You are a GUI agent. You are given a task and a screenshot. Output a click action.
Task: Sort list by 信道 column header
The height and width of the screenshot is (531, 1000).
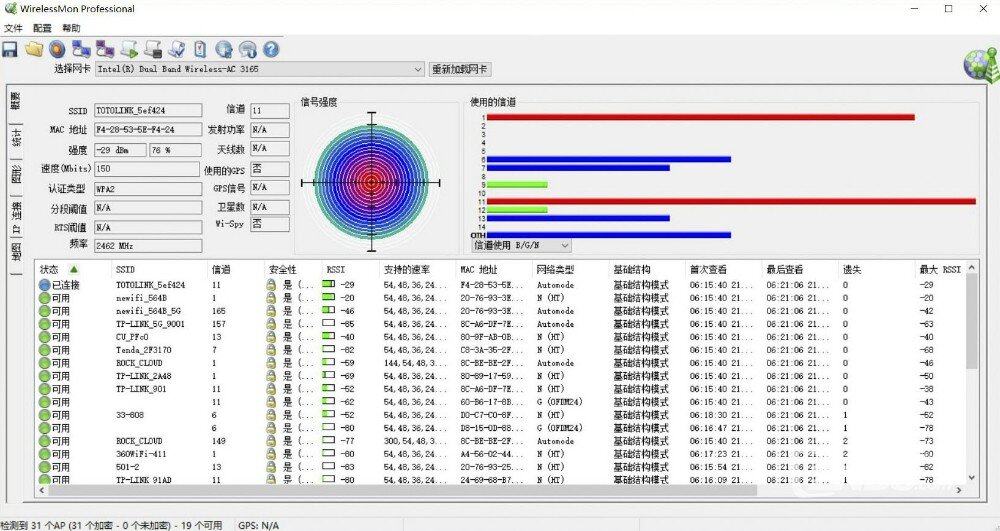point(236,270)
